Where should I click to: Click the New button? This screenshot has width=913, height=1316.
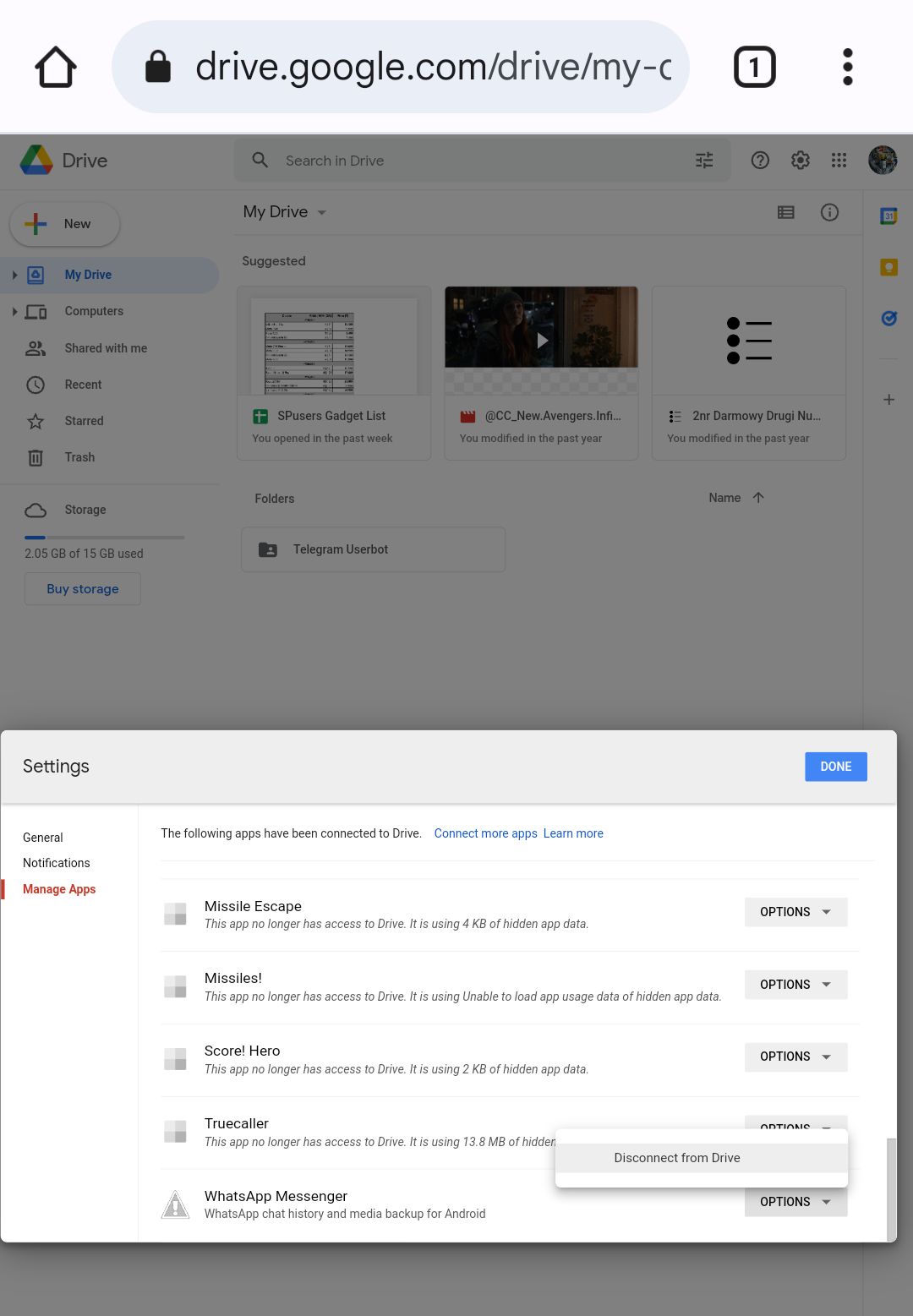pyautogui.click(x=64, y=224)
